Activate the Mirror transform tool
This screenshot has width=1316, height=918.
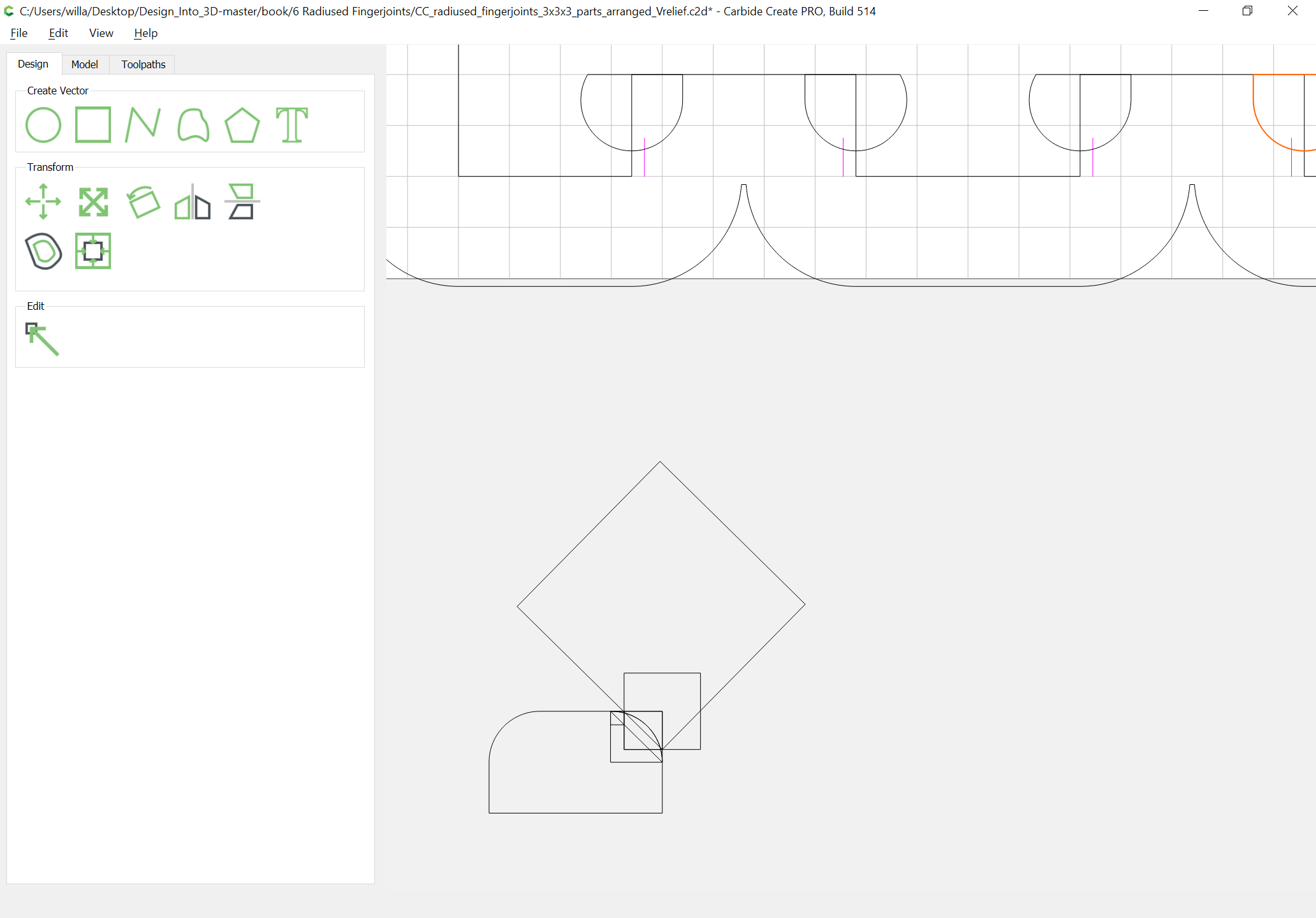193,201
